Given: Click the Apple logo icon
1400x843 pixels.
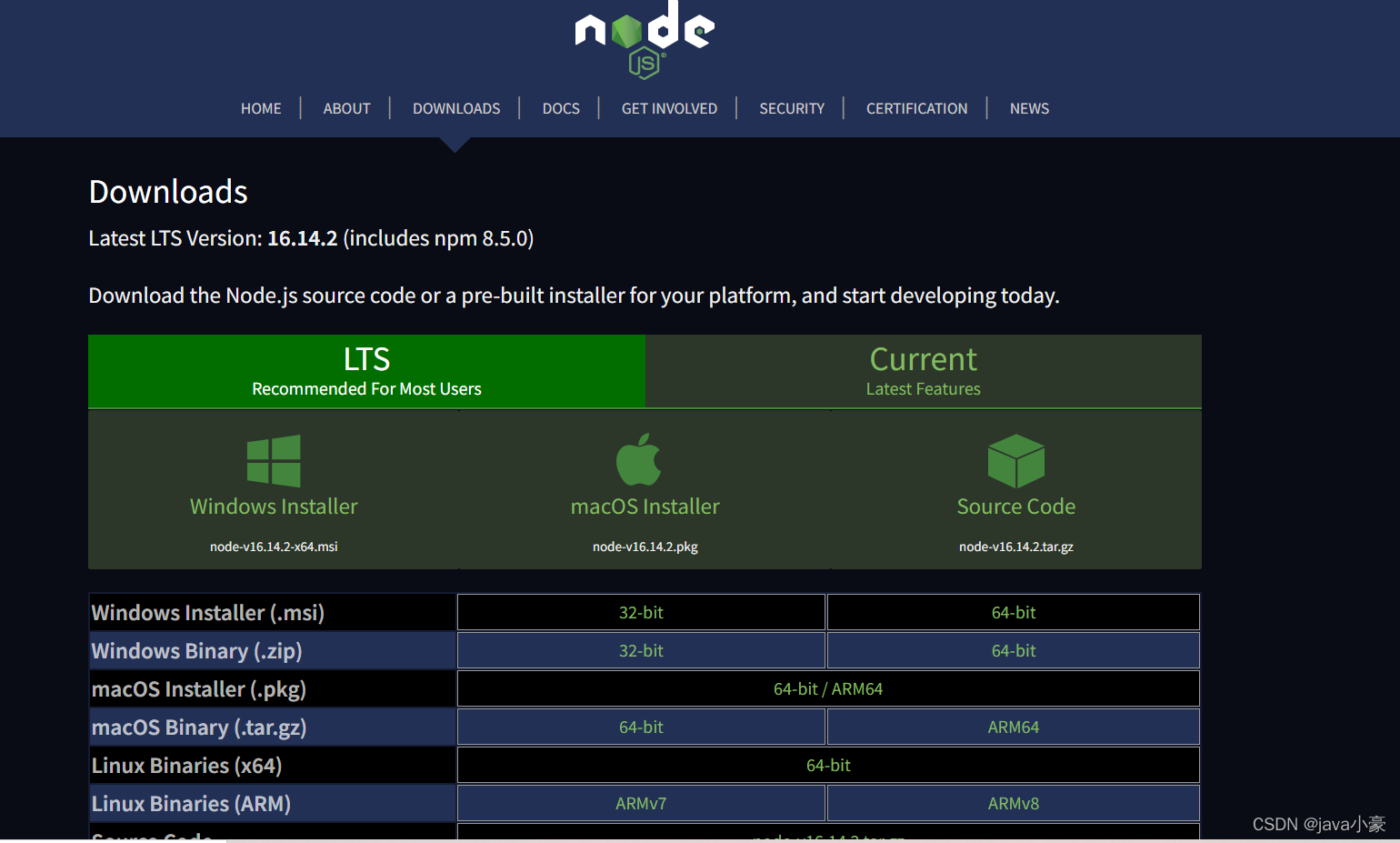Looking at the screenshot, I should coord(639,459).
